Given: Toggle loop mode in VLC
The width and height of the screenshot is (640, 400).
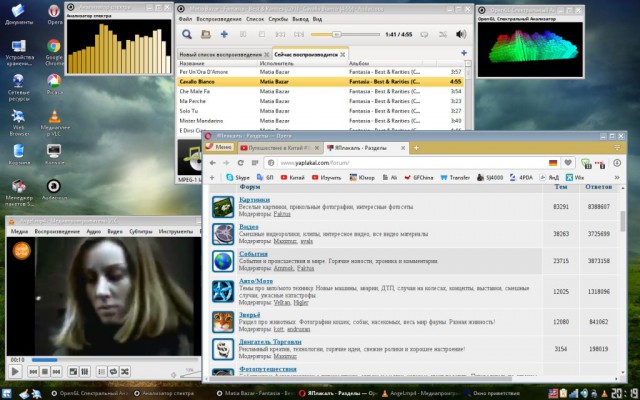Looking at the screenshot, I should (113, 372).
